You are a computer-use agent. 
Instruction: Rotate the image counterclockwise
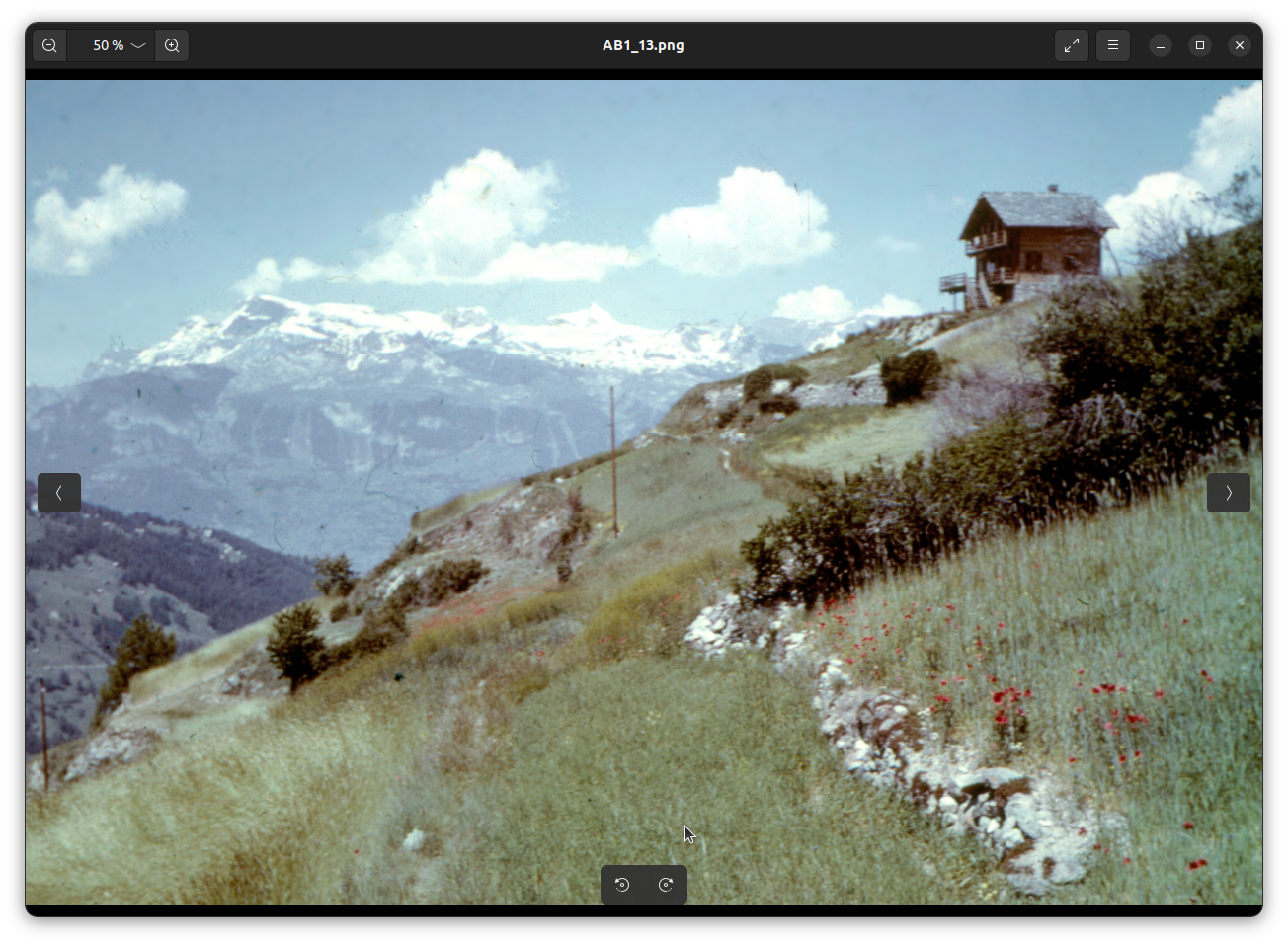click(622, 885)
